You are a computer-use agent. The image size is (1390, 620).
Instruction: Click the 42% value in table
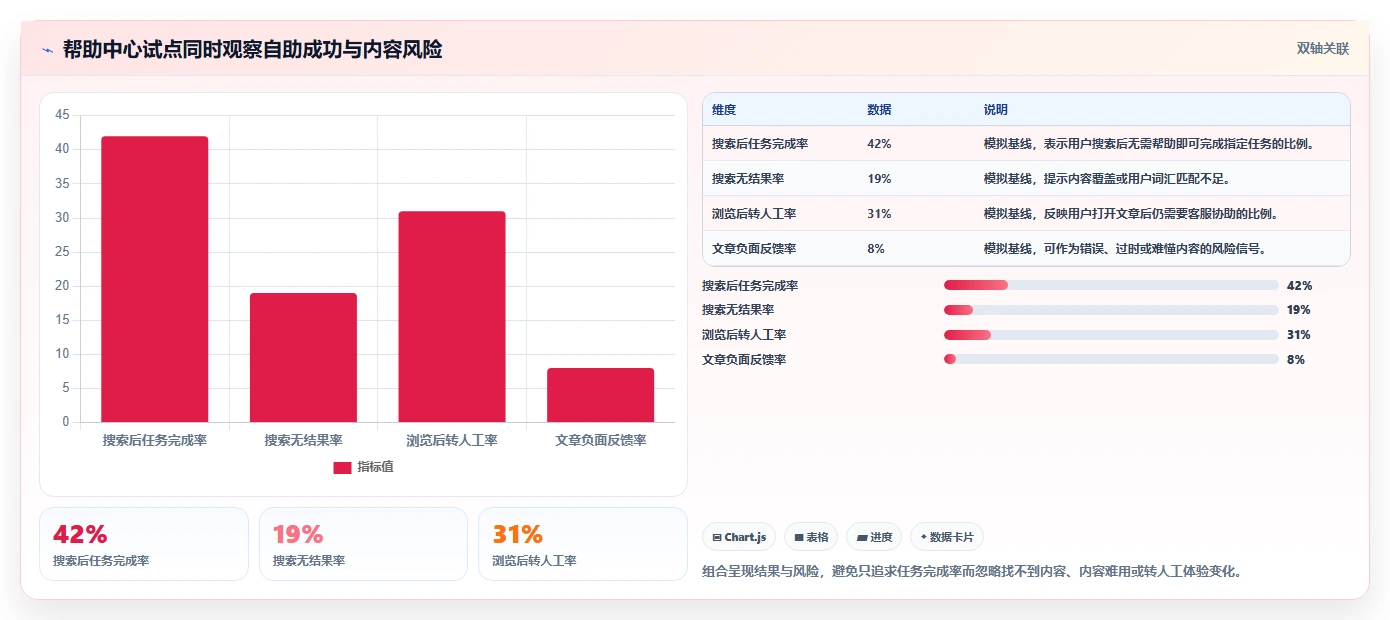[x=880, y=144]
